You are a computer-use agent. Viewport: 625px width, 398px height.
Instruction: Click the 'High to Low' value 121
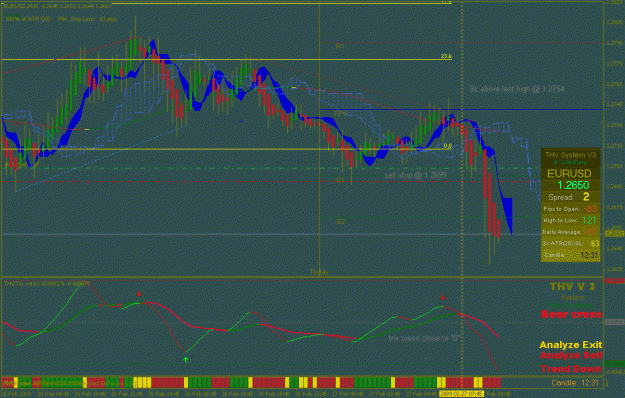[x=589, y=220]
